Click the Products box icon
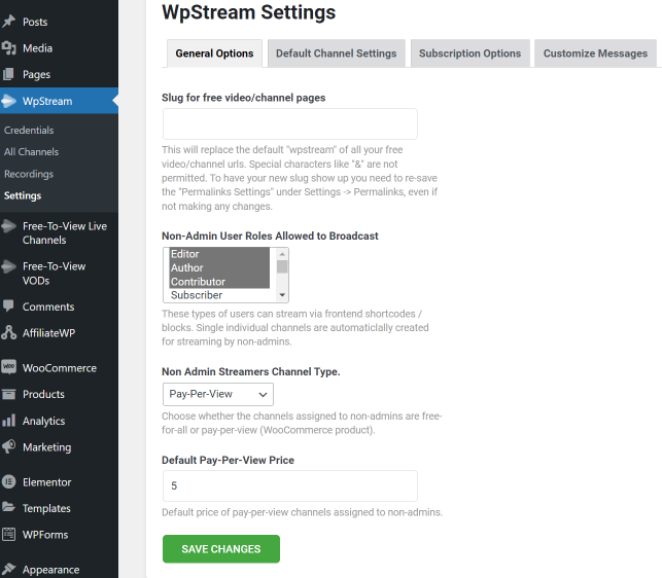Screen dimensions: 662x578 click(9, 394)
